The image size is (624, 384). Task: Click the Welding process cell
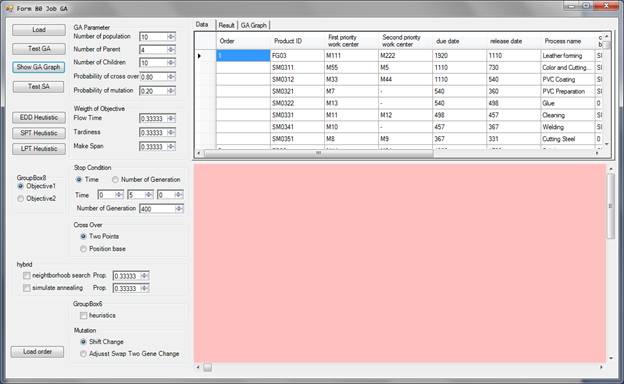click(568, 127)
